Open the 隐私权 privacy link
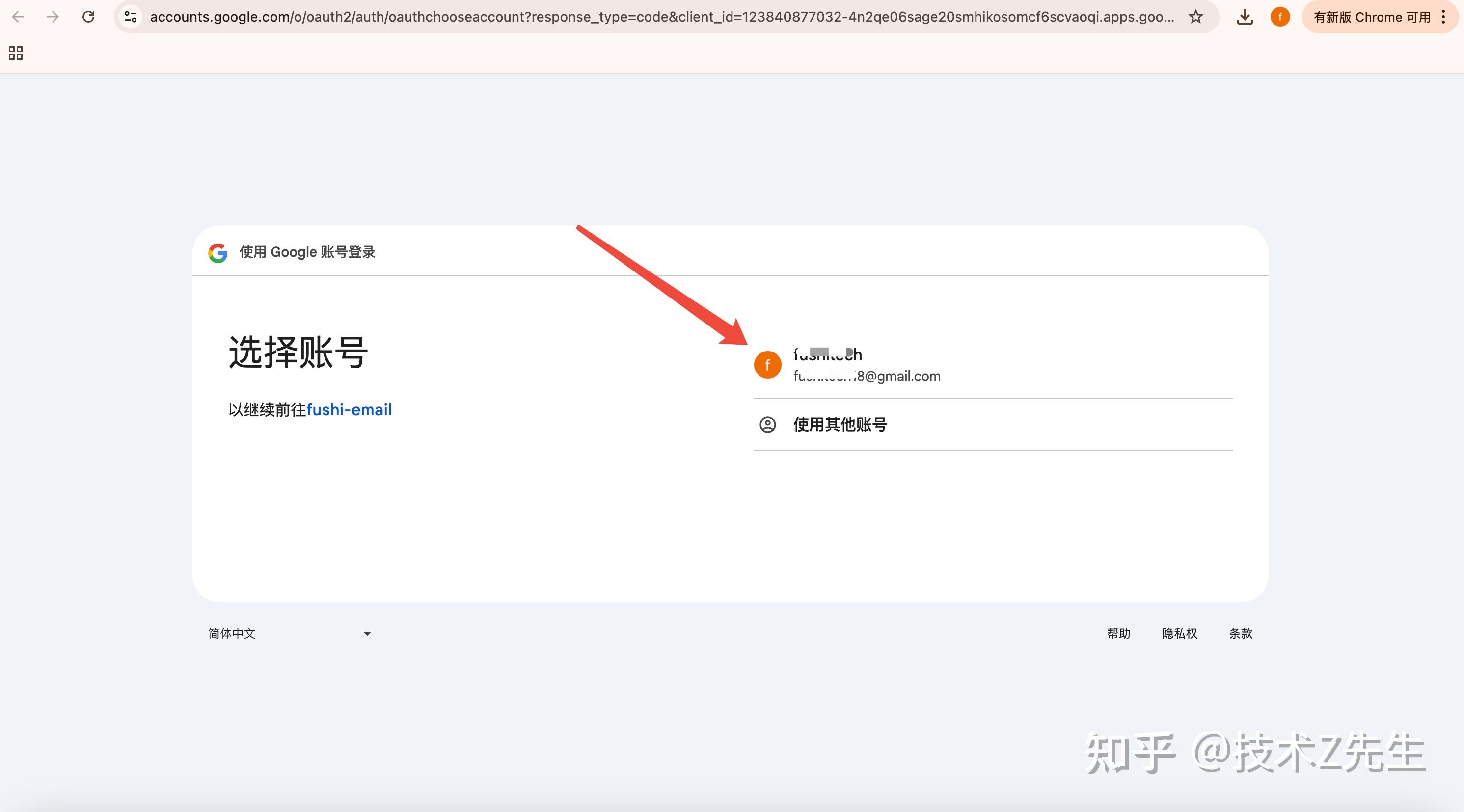Viewport: 1464px width, 812px height. tap(1180, 634)
